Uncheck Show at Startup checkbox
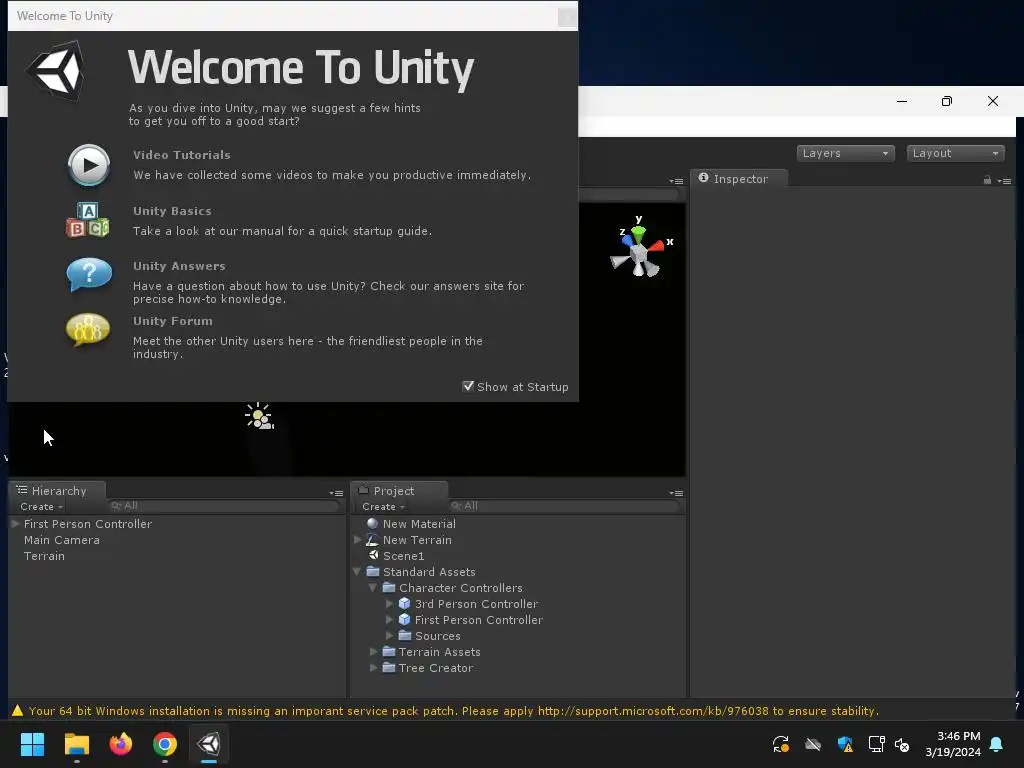 (468, 387)
